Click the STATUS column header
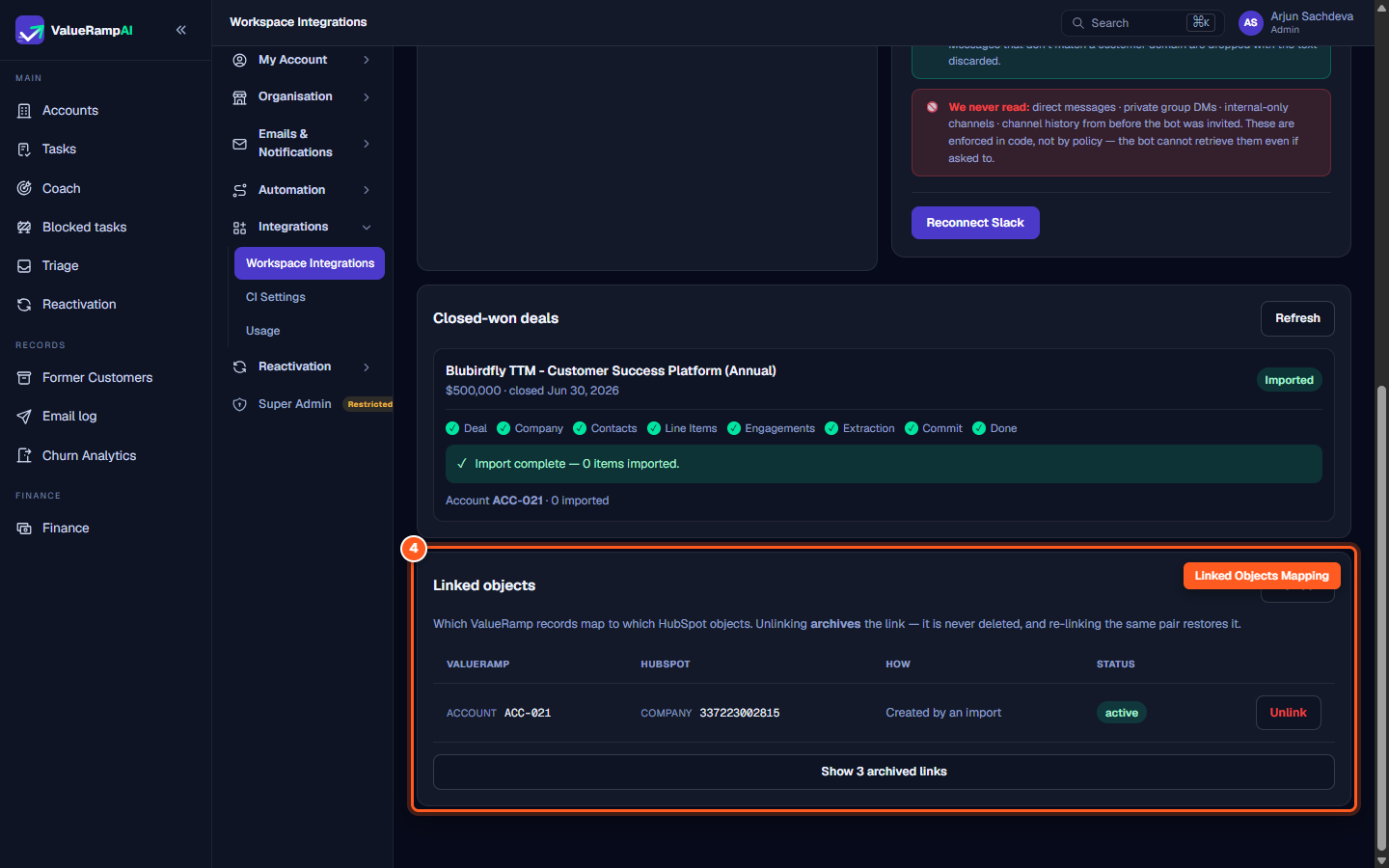Screen dimensions: 1389x868 point(1116,665)
